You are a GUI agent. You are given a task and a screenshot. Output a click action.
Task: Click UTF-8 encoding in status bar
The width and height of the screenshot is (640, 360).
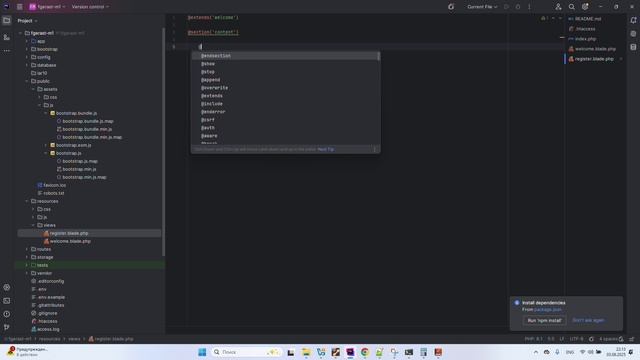[x=576, y=339]
